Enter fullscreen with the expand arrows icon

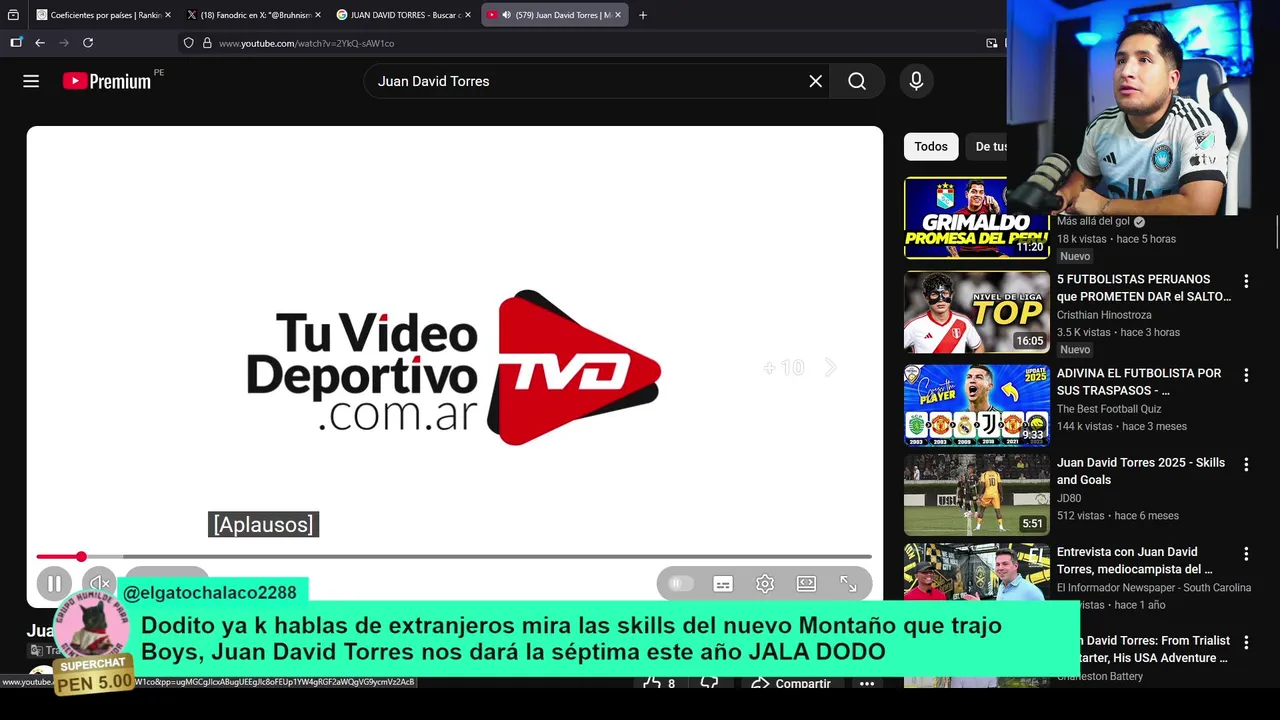848,583
